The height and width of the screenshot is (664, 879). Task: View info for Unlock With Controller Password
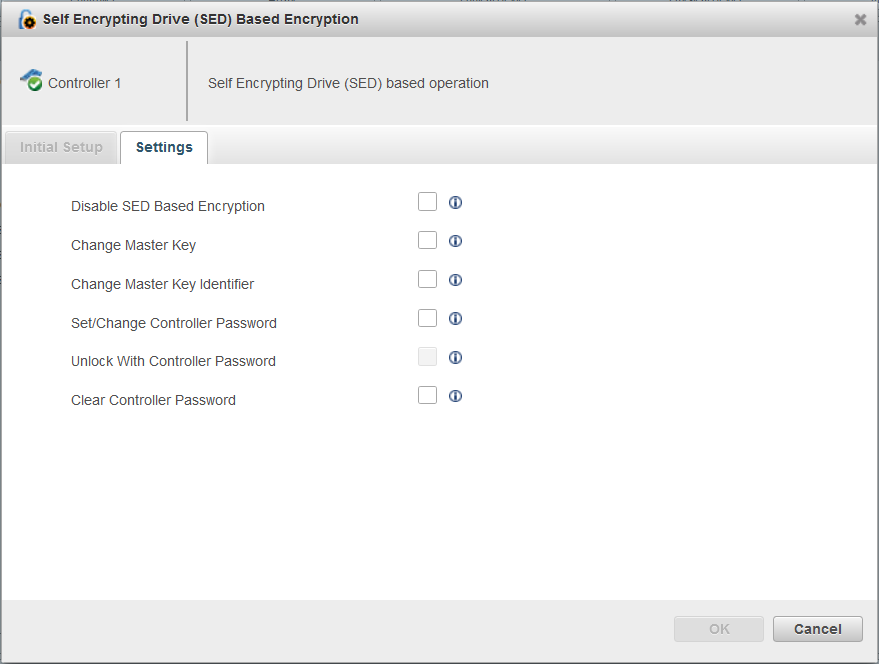point(455,357)
